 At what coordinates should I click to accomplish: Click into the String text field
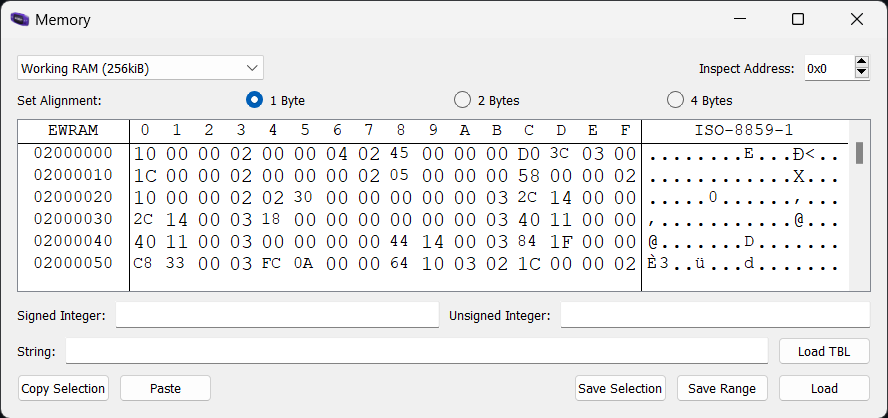pyautogui.click(x=418, y=351)
